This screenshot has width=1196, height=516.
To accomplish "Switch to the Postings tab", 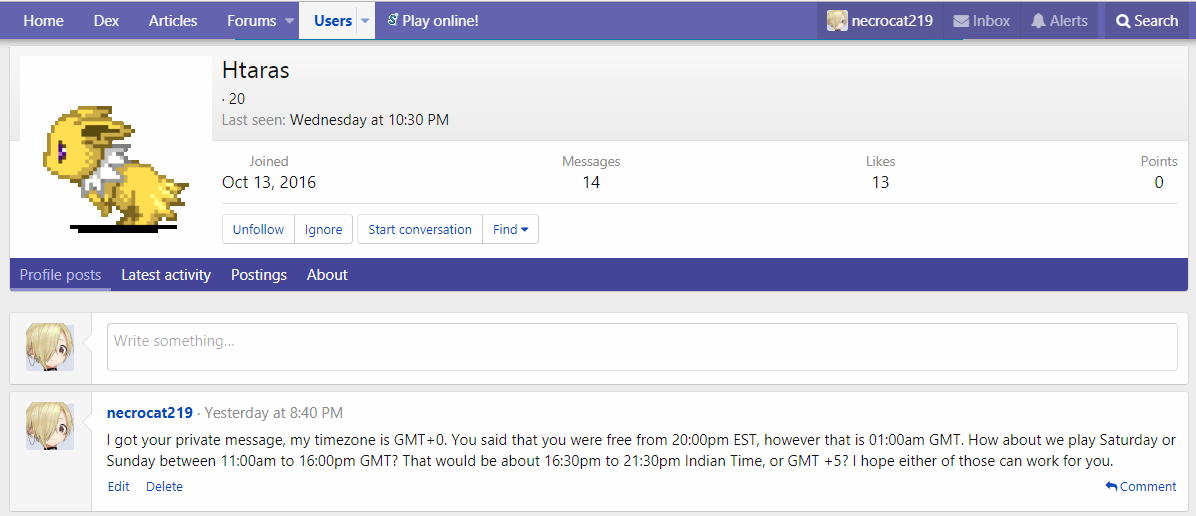I will (258, 275).
